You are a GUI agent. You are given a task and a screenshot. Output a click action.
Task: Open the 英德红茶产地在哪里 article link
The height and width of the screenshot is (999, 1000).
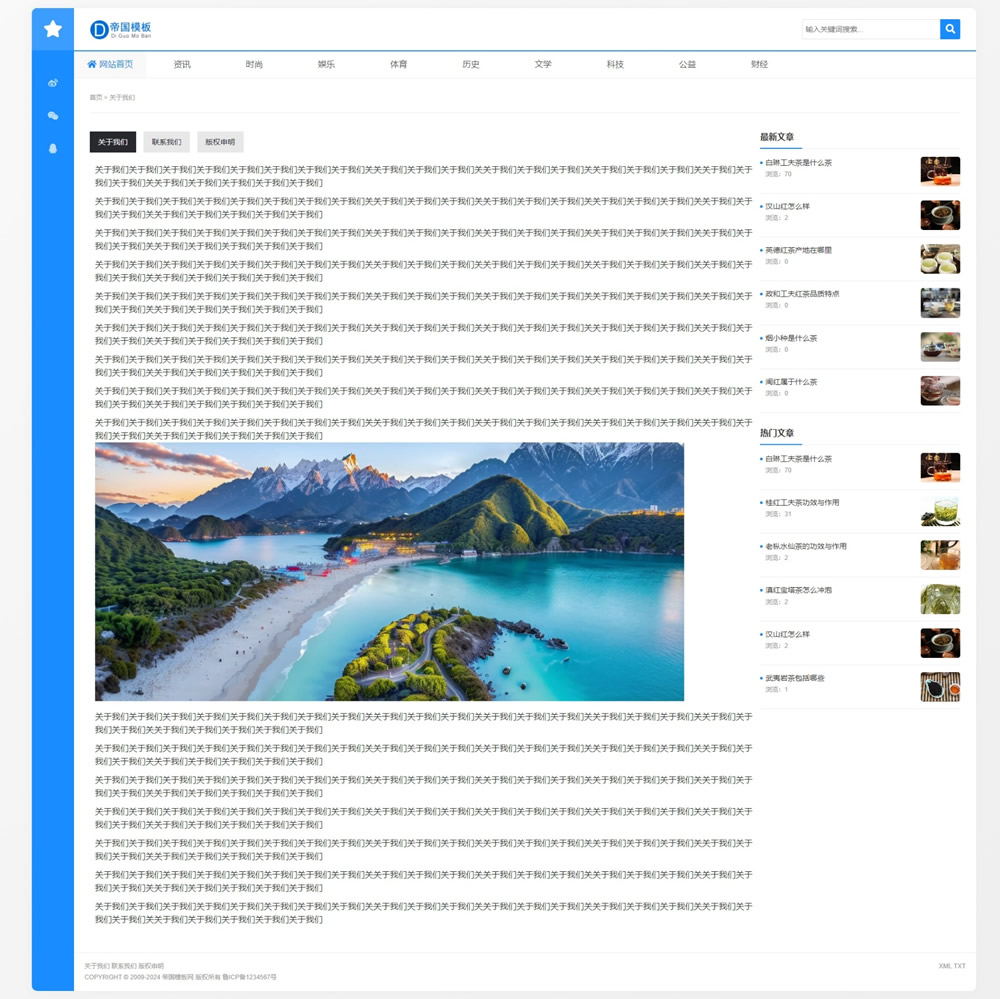(798, 250)
